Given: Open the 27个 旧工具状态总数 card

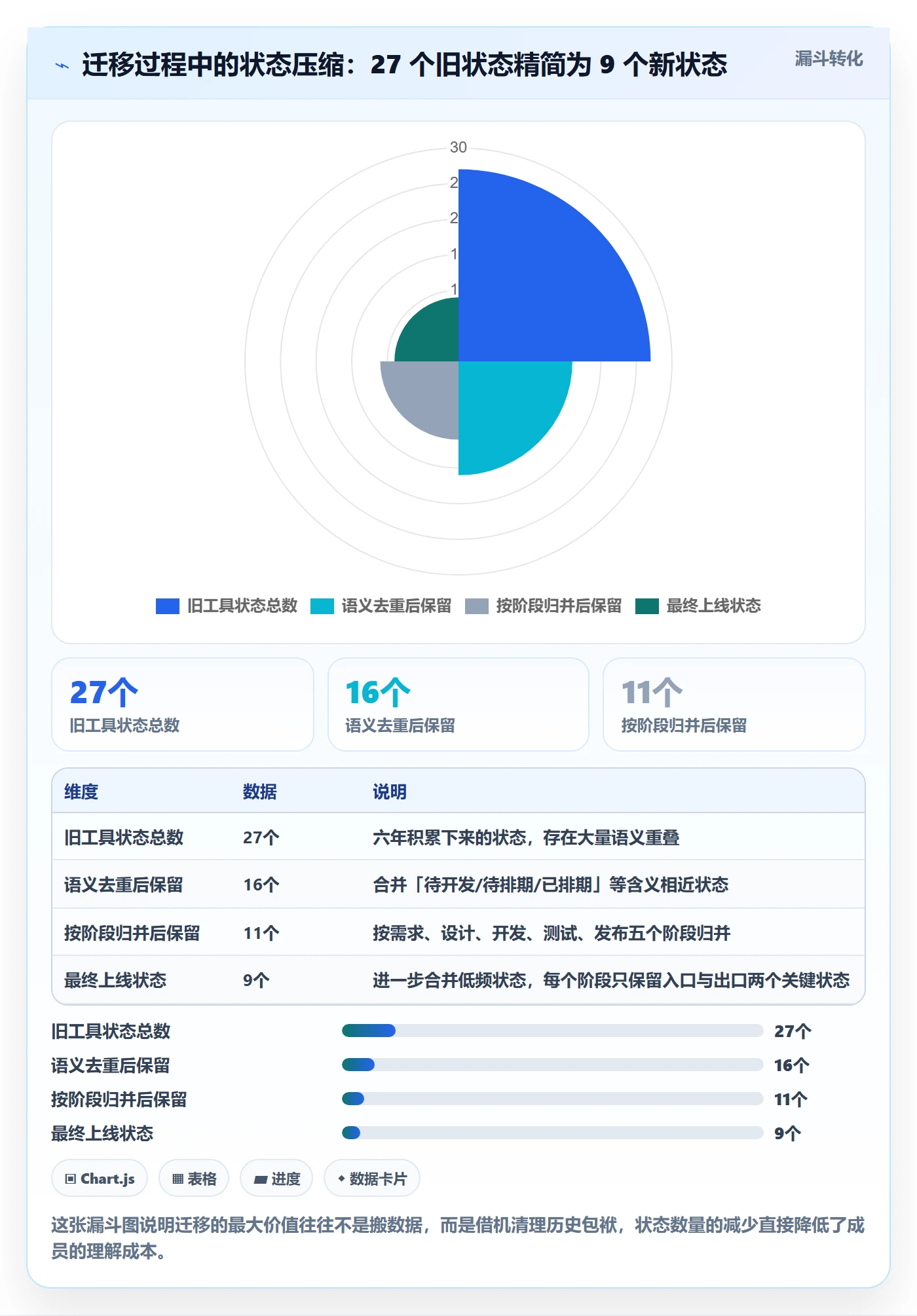Looking at the screenshot, I should click(x=183, y=704).
